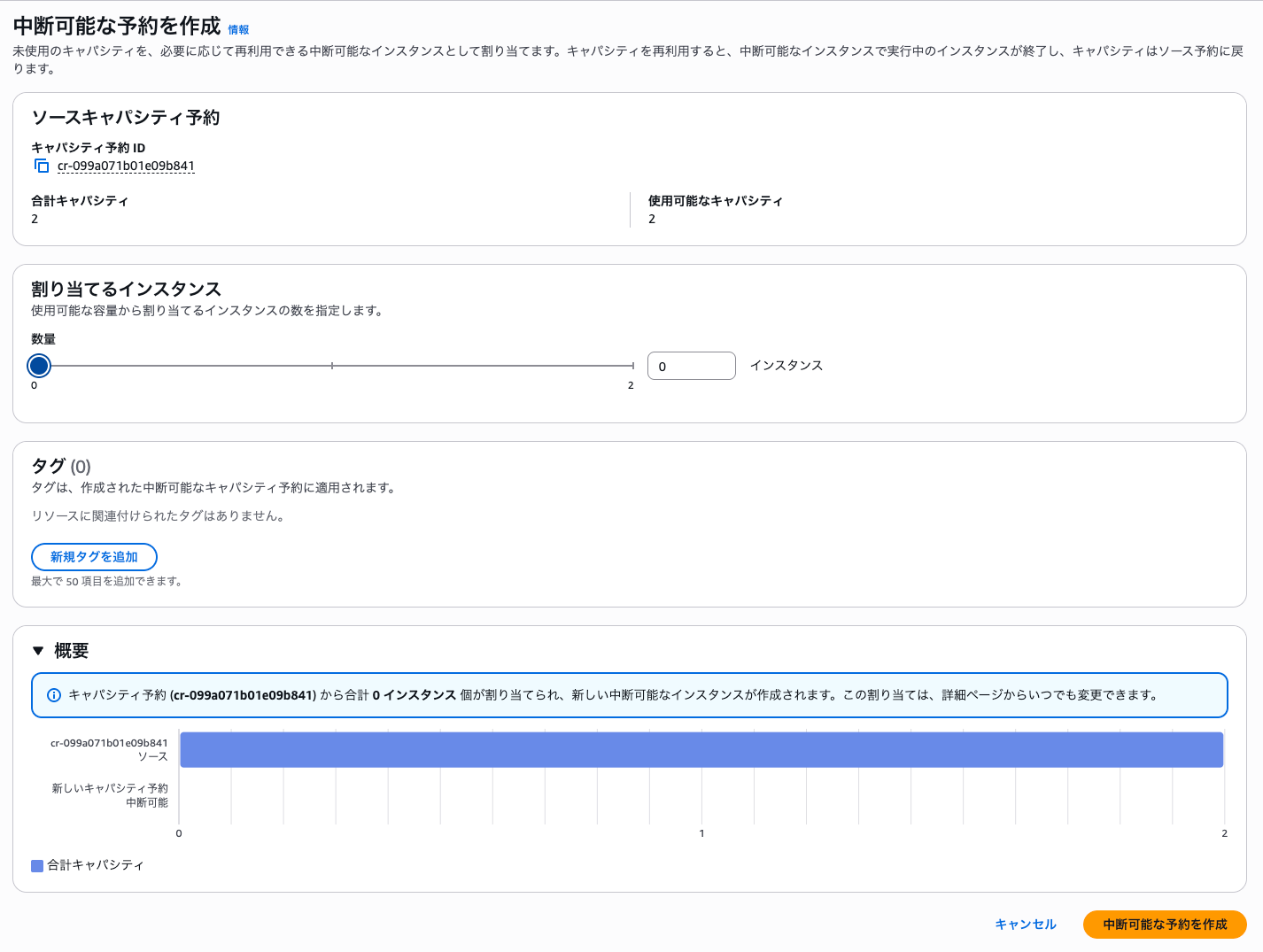Image resolution: width=1263 pixels, height=952 pixels.
Task: Click inside the instance quantity input field
Action: pos(691,365)
